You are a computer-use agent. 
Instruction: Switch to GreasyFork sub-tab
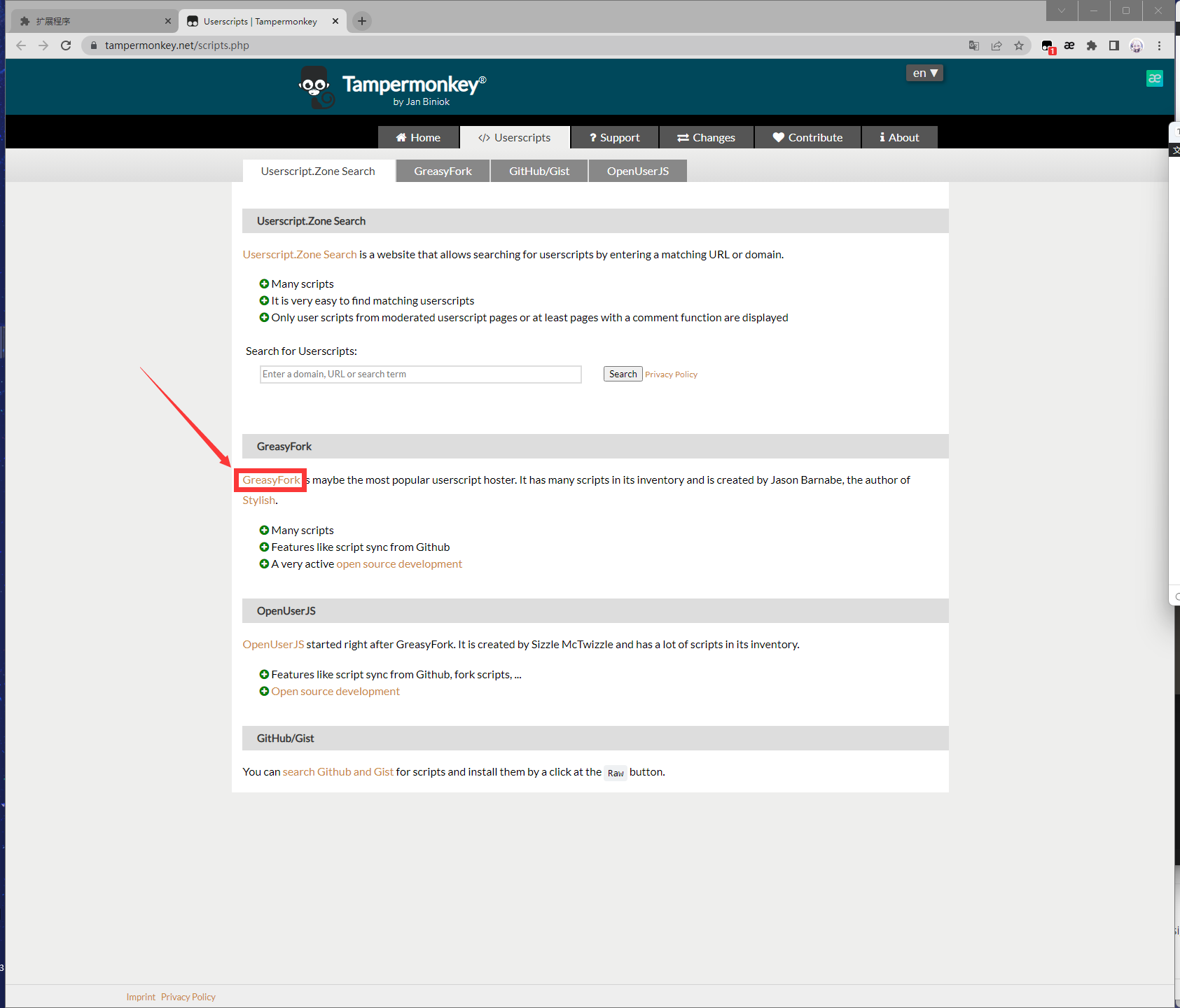point(443,171)
